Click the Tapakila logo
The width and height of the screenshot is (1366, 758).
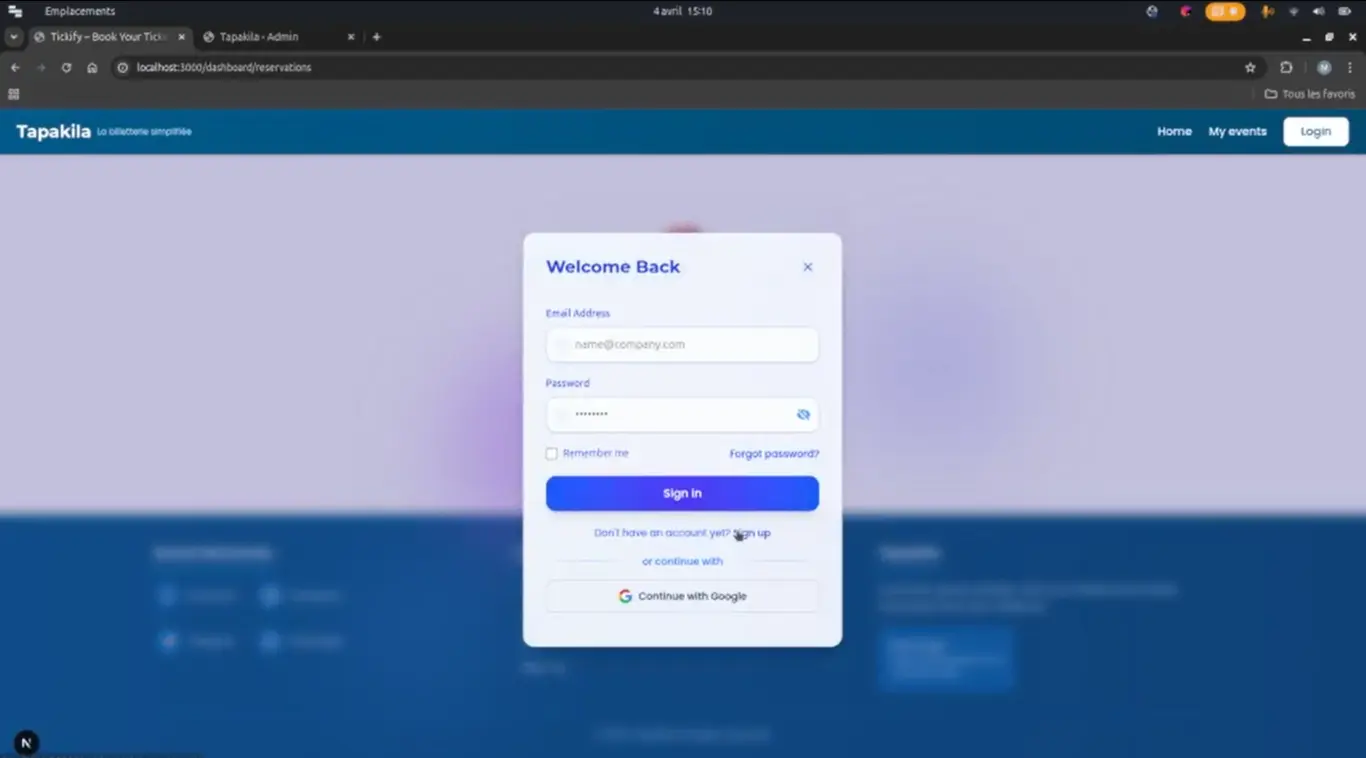[53, 132]
